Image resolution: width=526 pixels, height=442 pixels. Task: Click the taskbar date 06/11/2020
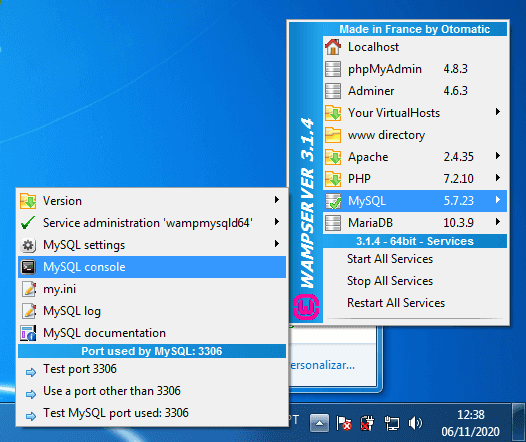pos(470,432)
